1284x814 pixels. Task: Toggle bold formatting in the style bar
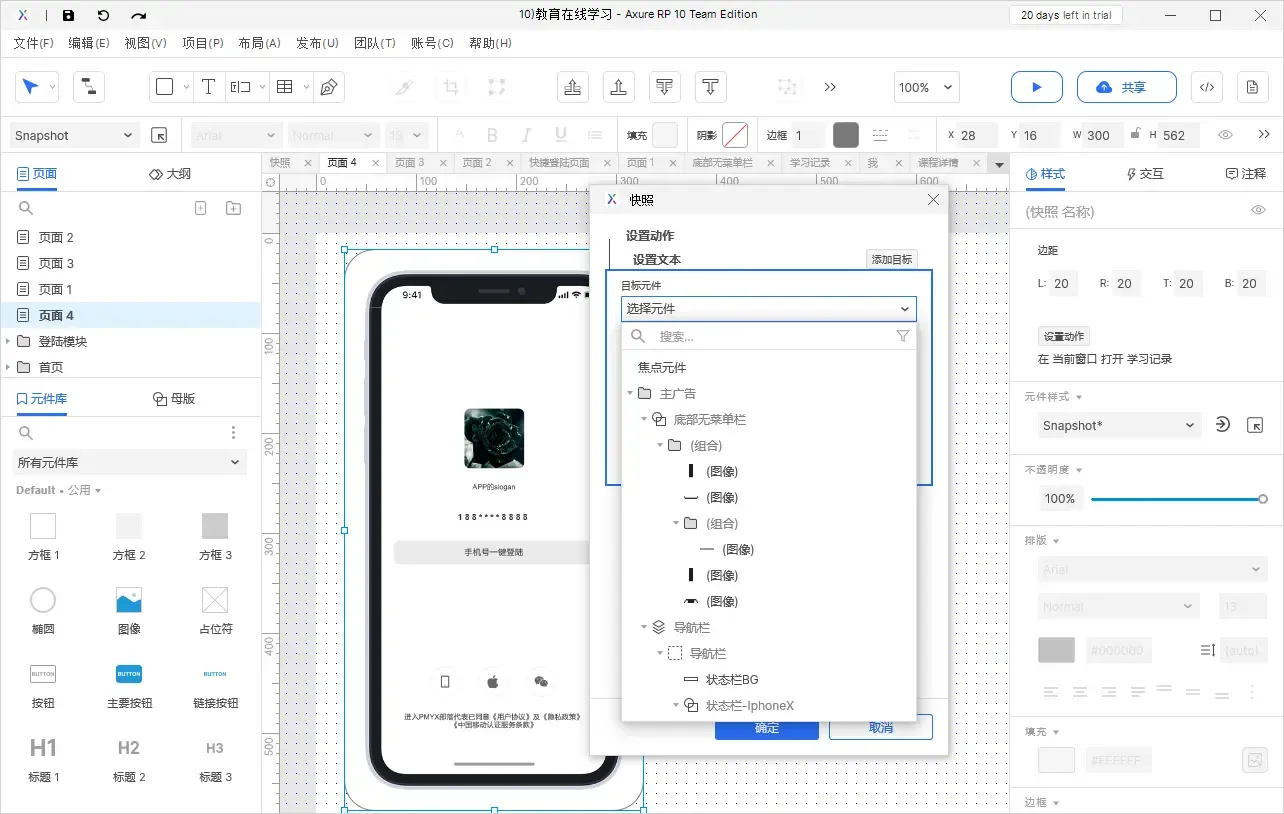[492, 135]
